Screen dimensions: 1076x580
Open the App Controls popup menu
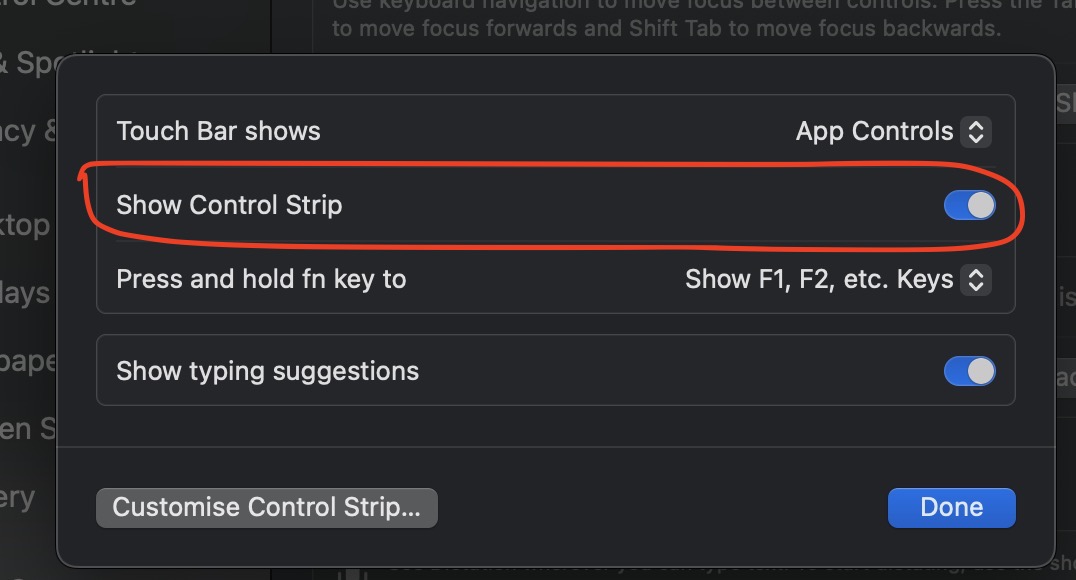pos(891,131)
